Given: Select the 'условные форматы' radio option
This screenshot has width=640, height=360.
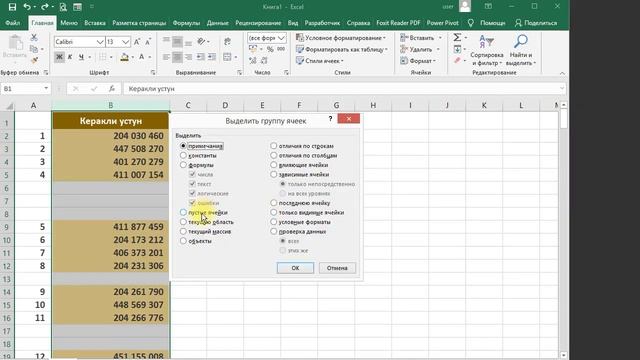Looking at the screenshot, I should (273, 222).
